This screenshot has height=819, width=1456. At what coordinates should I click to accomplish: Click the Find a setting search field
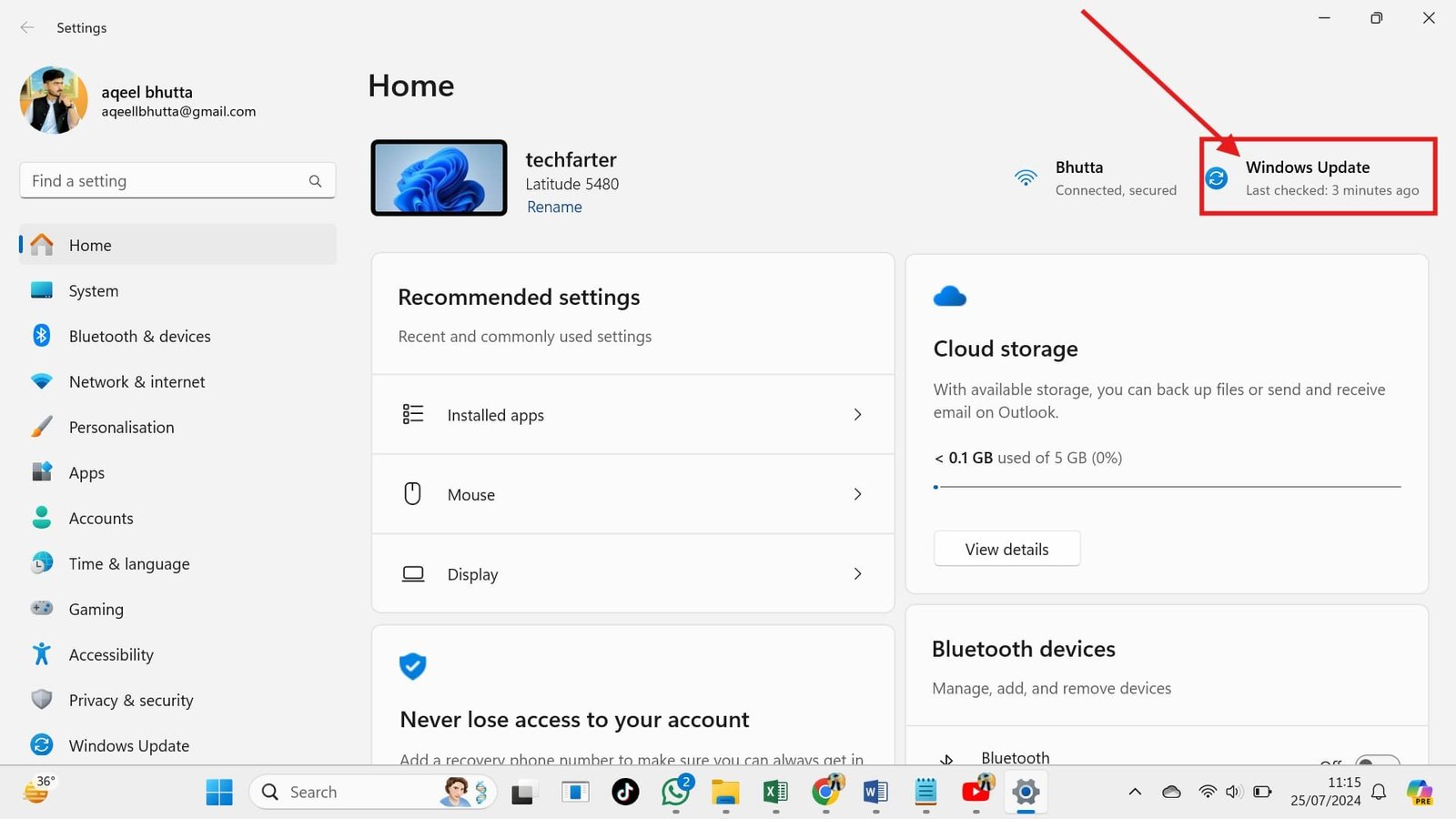coord(164,181)
